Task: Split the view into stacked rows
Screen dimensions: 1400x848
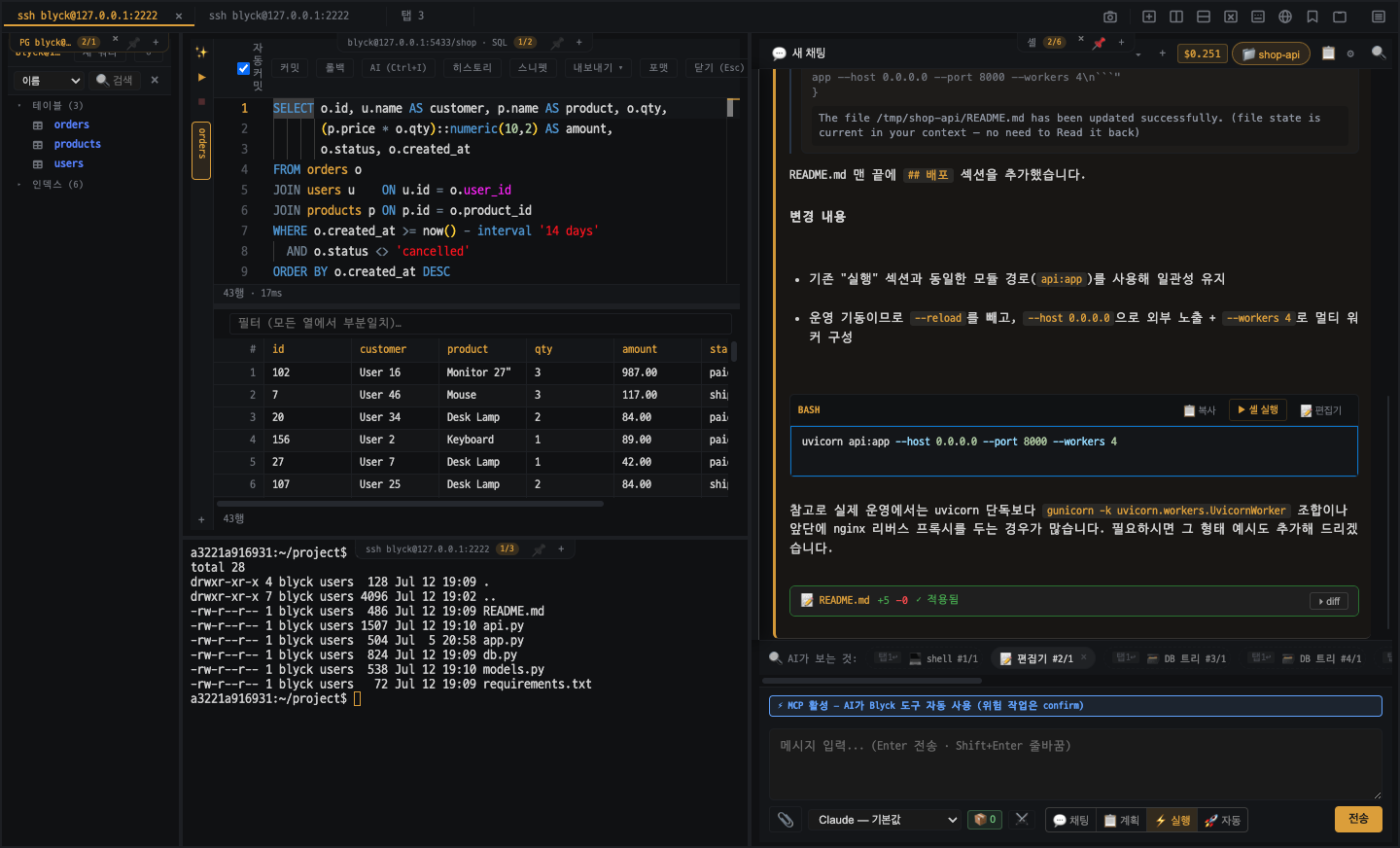Action: pyautogui.click(x=1204, y=17)
